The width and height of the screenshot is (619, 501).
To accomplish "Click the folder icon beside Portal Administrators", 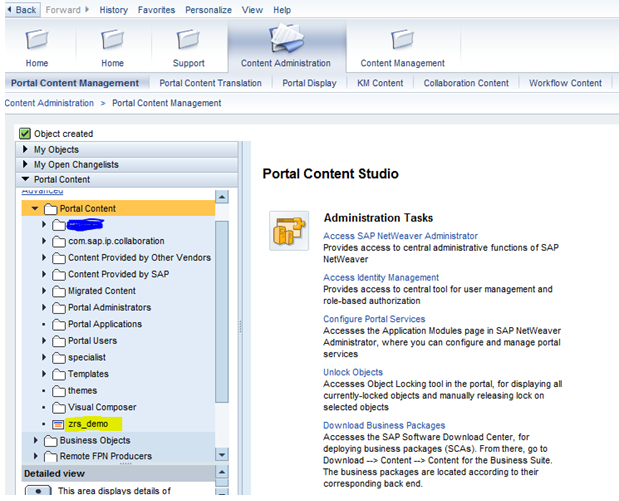I will pyautogui.click(x=59, y=308).
